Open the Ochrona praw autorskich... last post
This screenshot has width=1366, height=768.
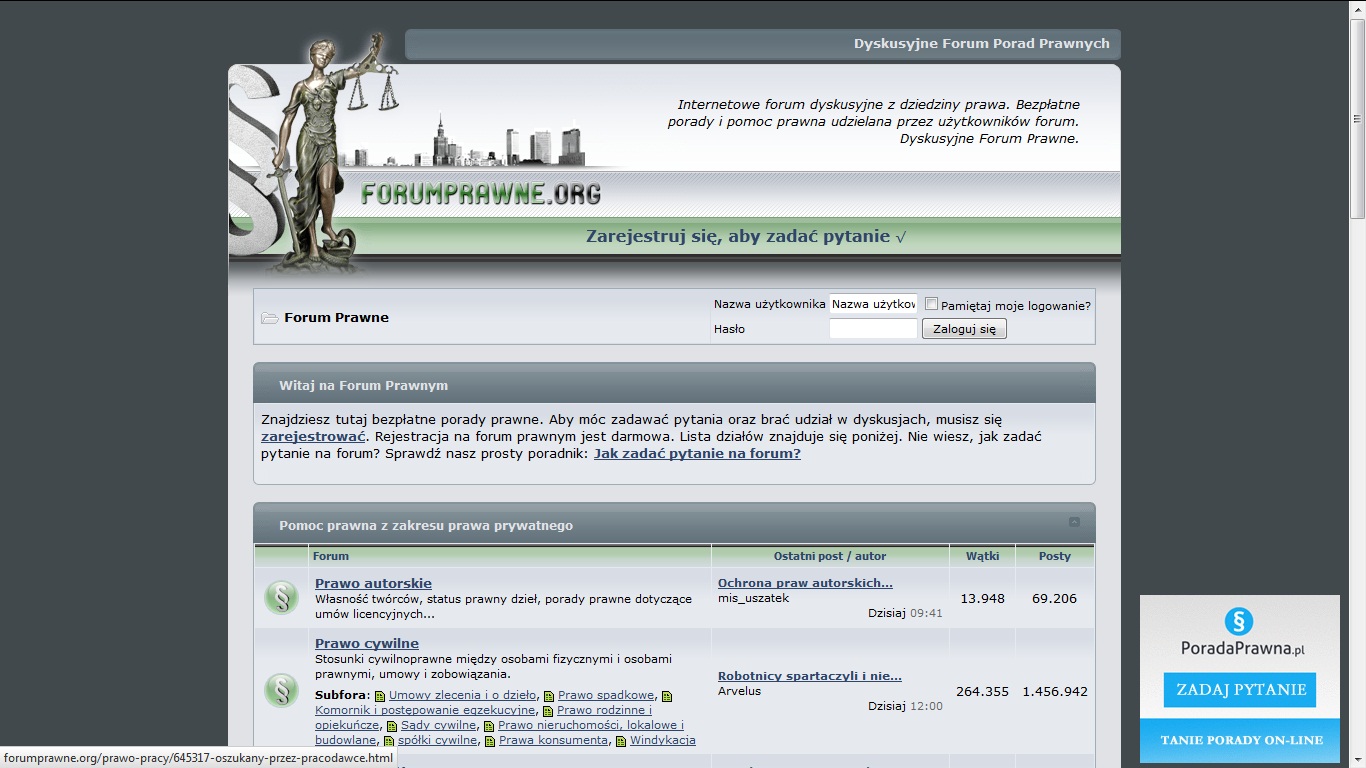coord(805,583)
